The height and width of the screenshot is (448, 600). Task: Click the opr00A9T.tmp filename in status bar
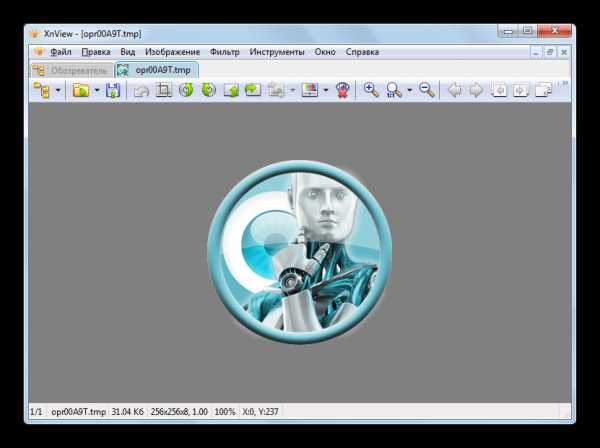(78, 412)
